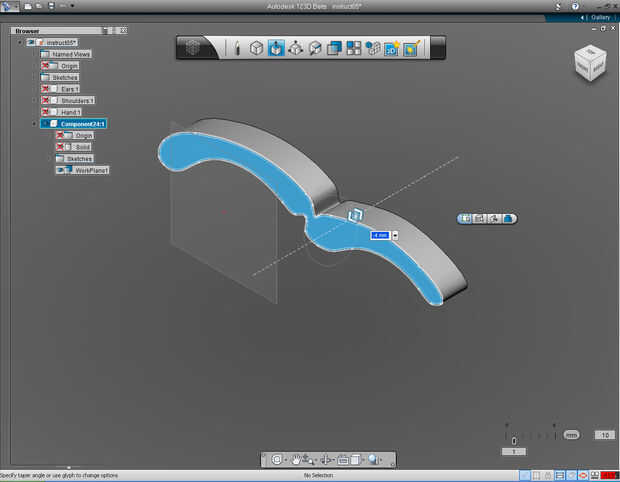Toggle the eye icon of the root document
The image size is (620, 482).
[31, 42]
